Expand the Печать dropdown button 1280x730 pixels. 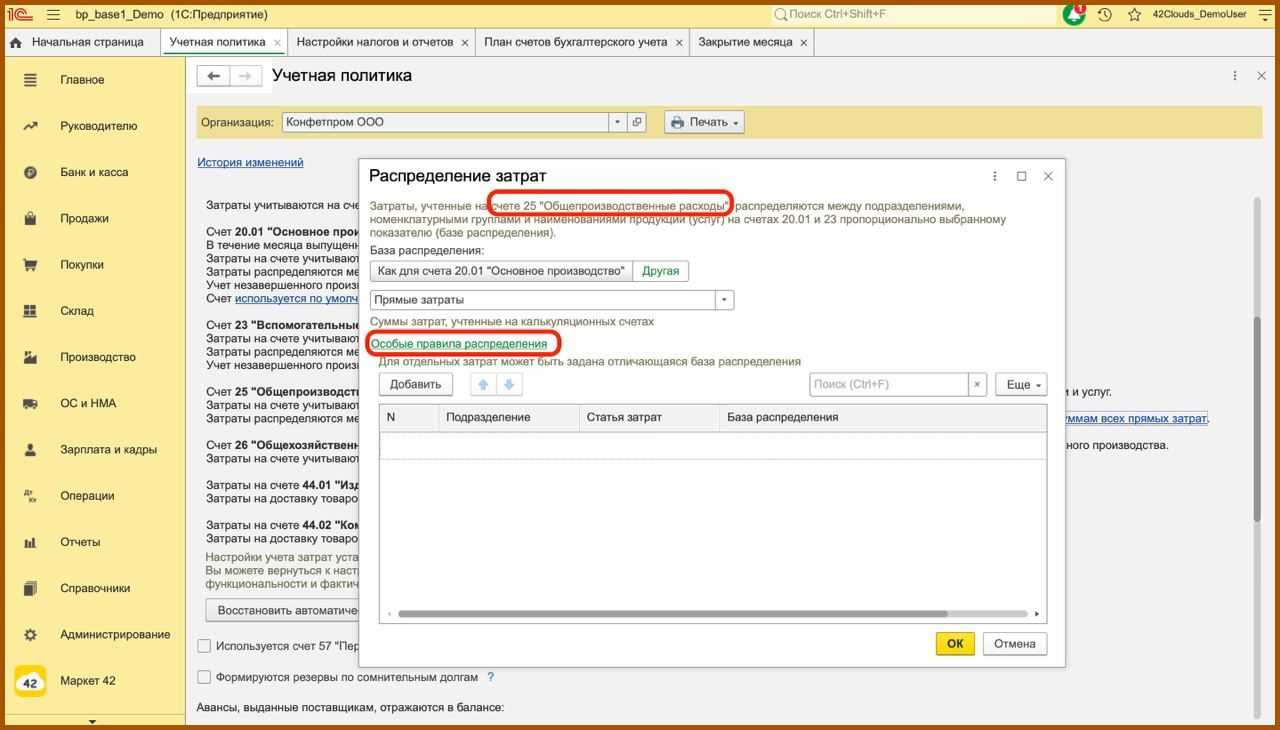click(705, 122)
